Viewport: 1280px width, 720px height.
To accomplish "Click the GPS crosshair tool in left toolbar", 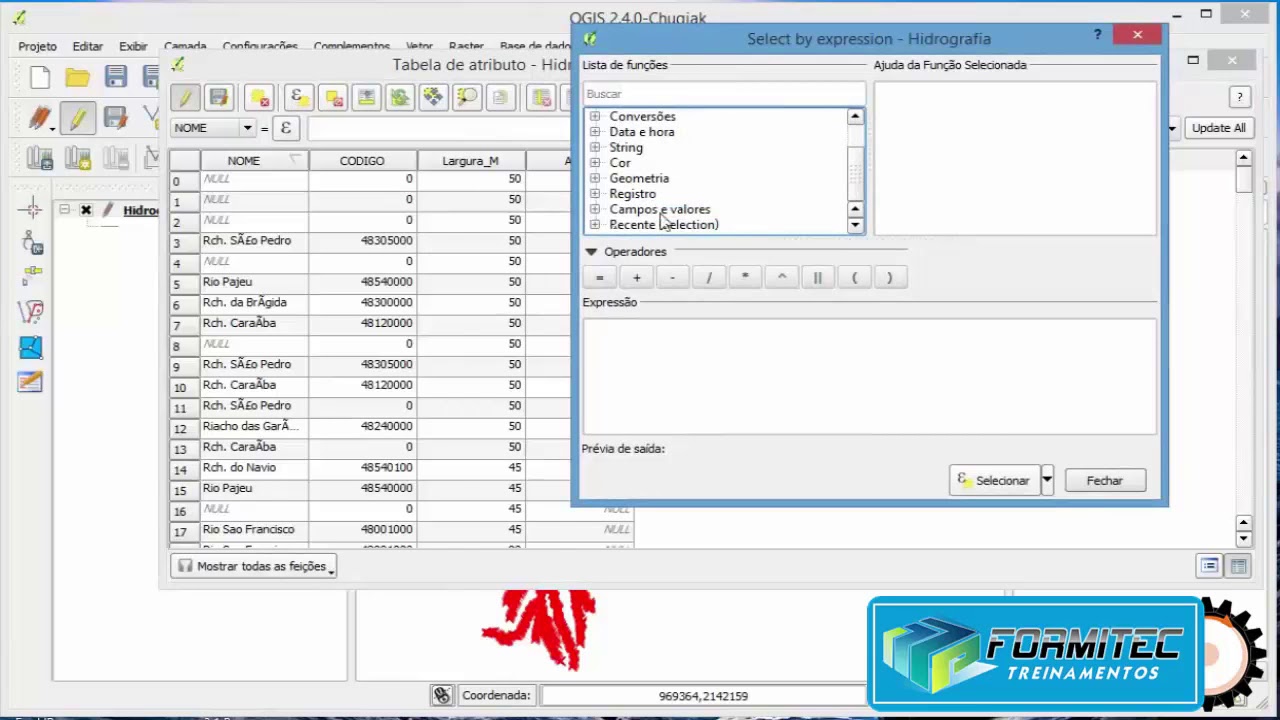I will 31,208.
